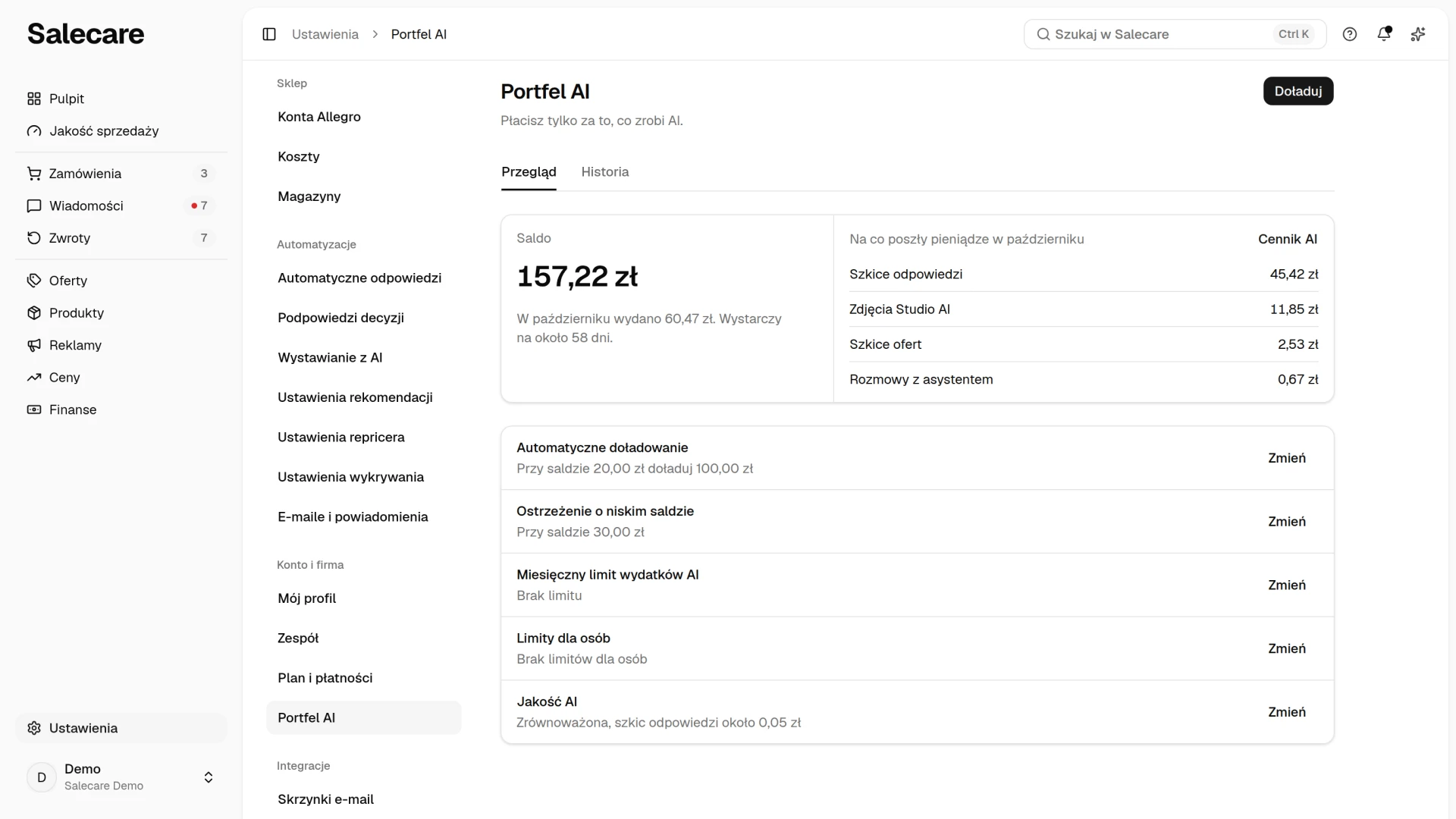
Task: Open Skrzynki e-mail settings
Action: click(363, 799)
